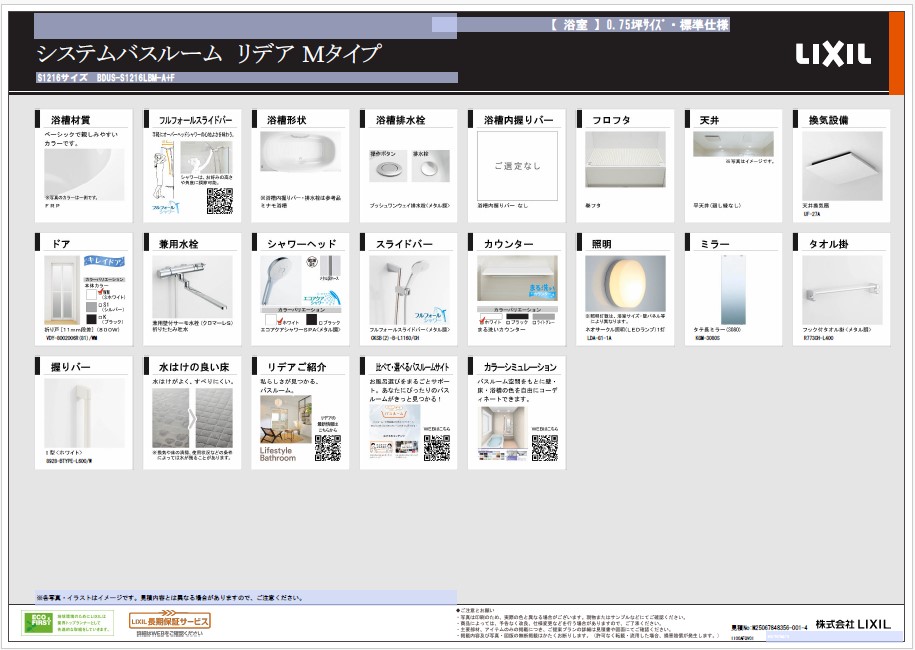Select the black counter color swatch
915x650 pixels.
pos(517,316)
